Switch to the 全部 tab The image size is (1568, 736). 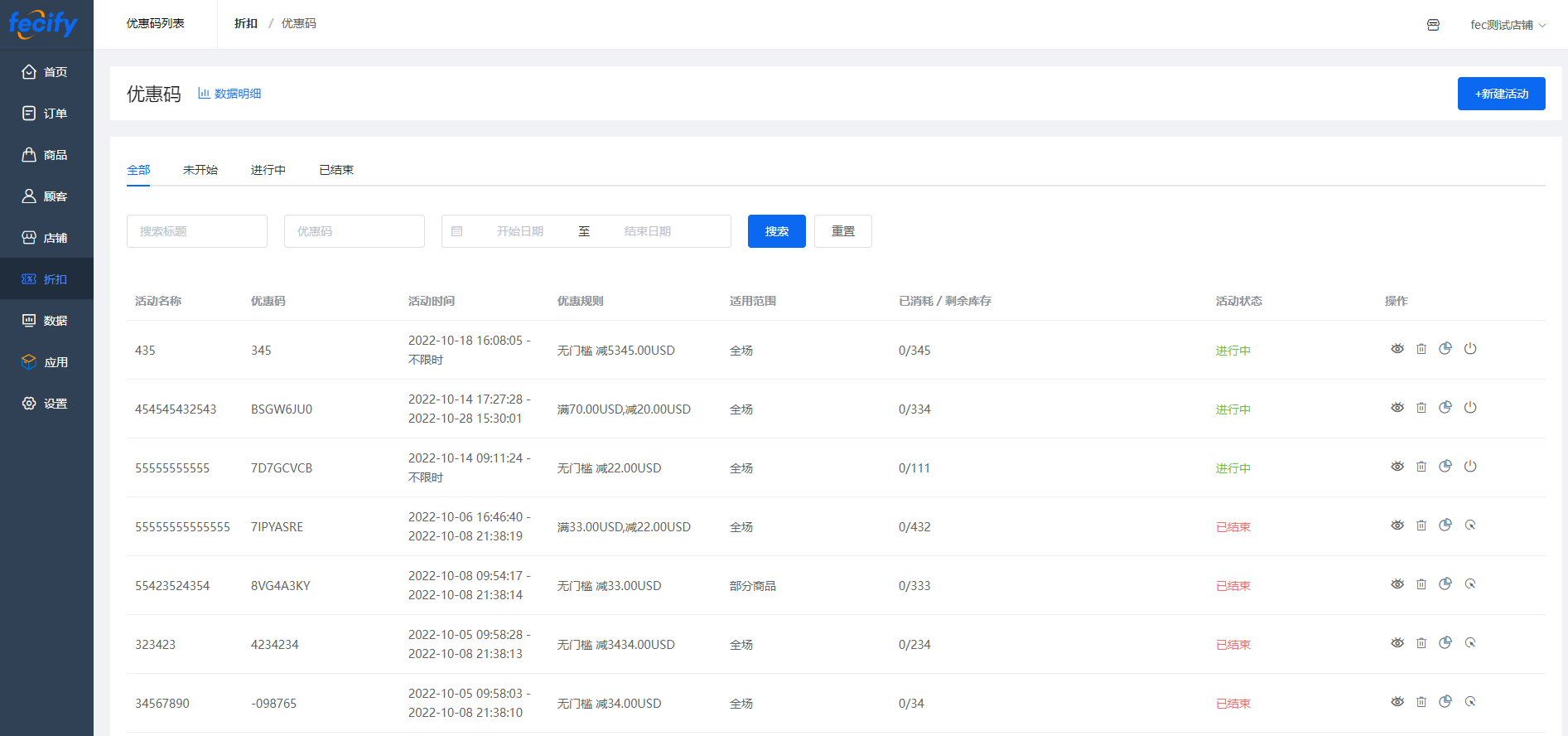138,170
